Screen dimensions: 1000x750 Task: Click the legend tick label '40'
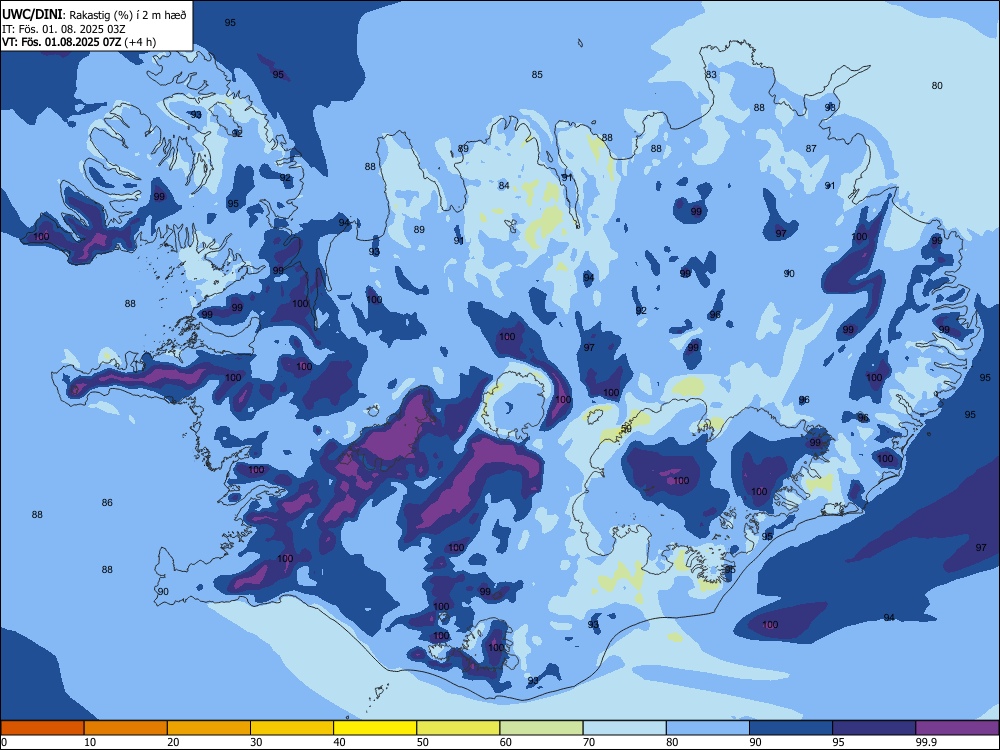[340, 742]
